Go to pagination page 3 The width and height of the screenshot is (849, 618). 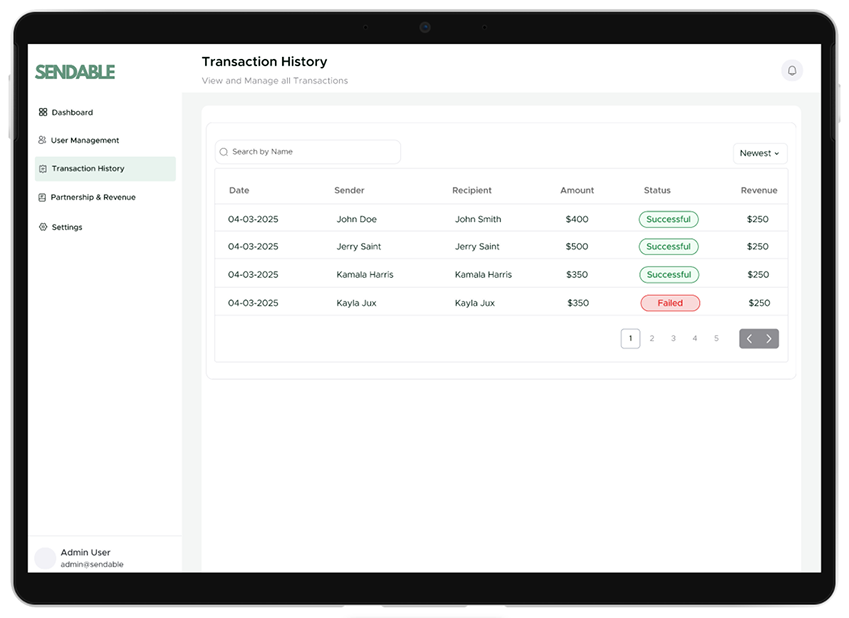[x=673, y=338]
